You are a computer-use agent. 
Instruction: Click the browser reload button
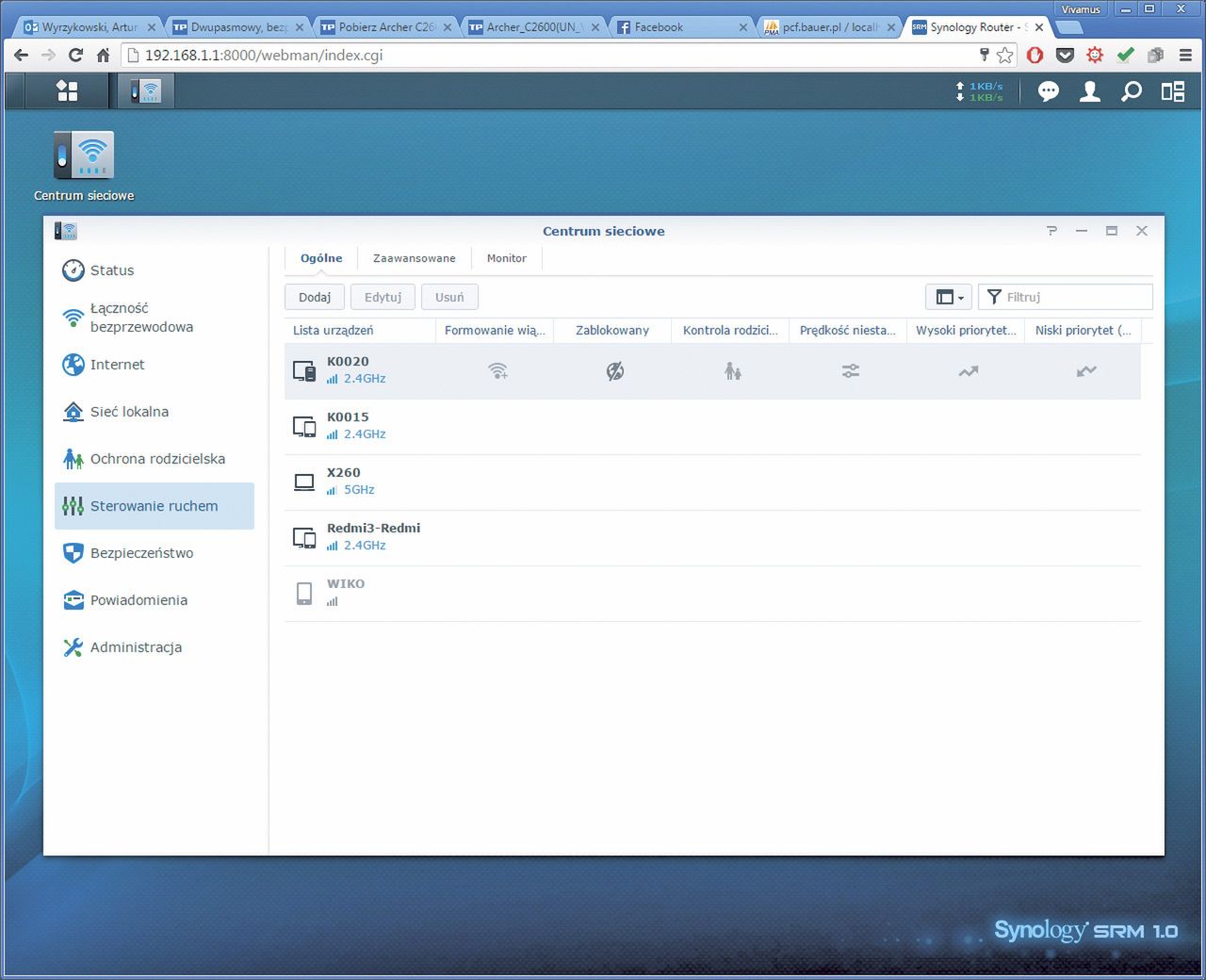(75, 56)
